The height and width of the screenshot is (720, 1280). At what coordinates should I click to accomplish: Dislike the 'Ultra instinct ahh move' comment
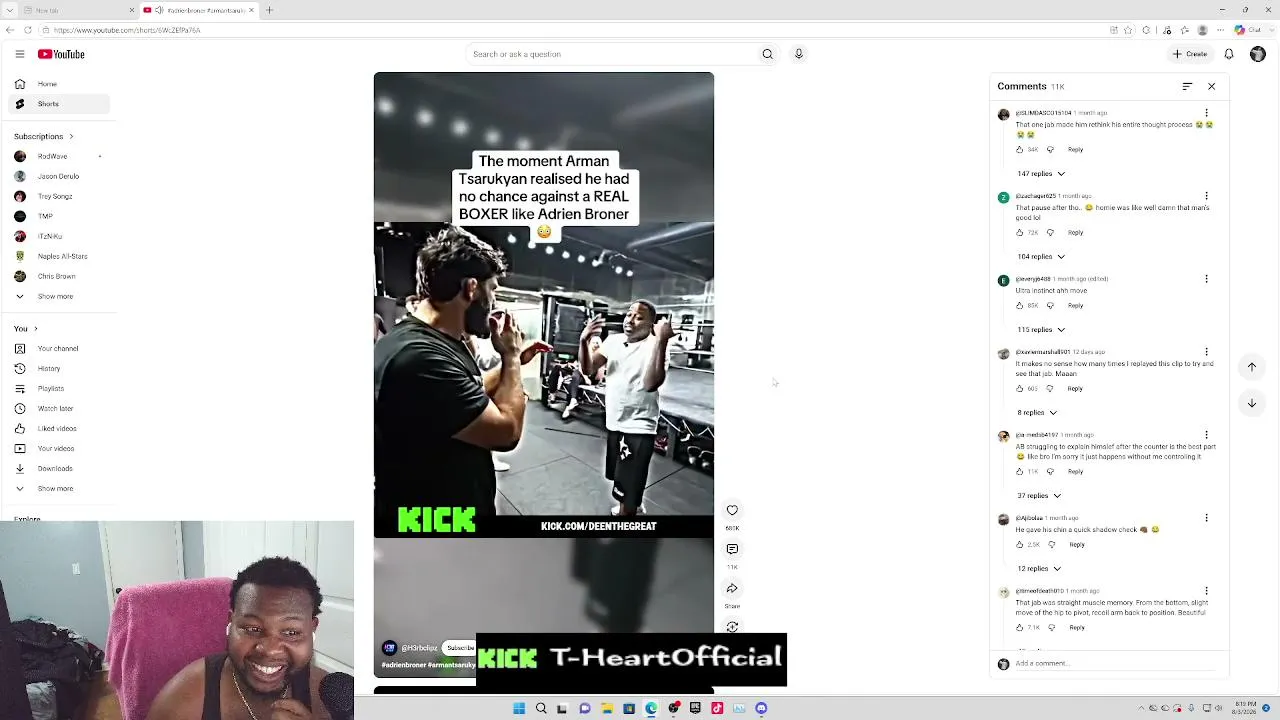(x=1050, y=306)
